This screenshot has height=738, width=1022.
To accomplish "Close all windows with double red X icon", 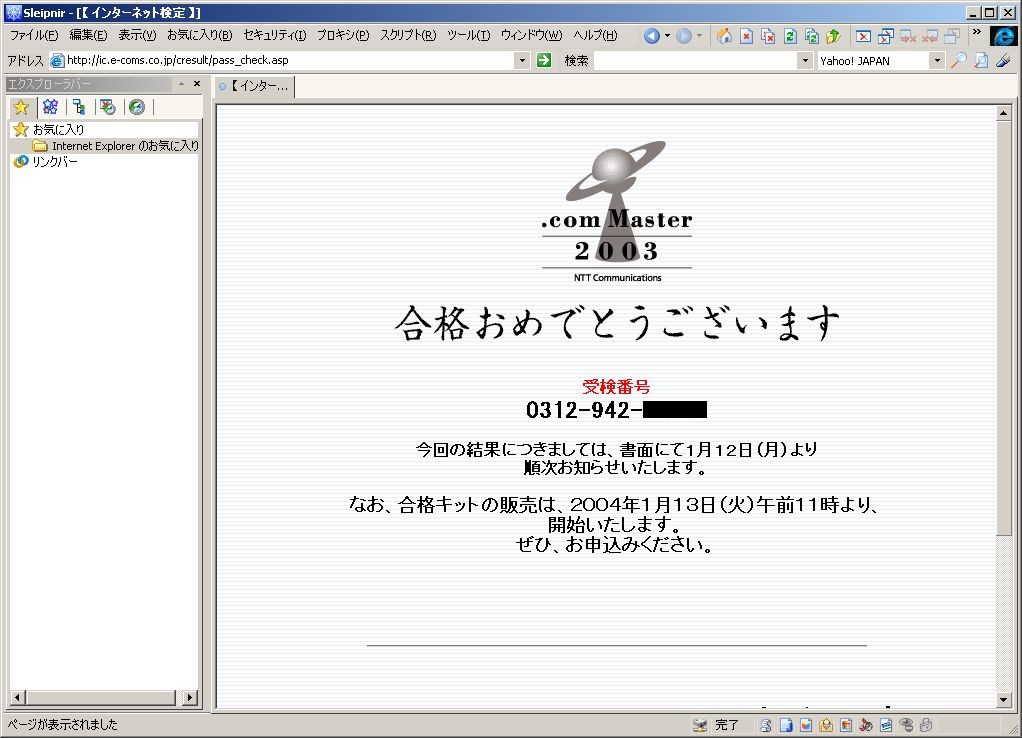I will coord(885,36).
